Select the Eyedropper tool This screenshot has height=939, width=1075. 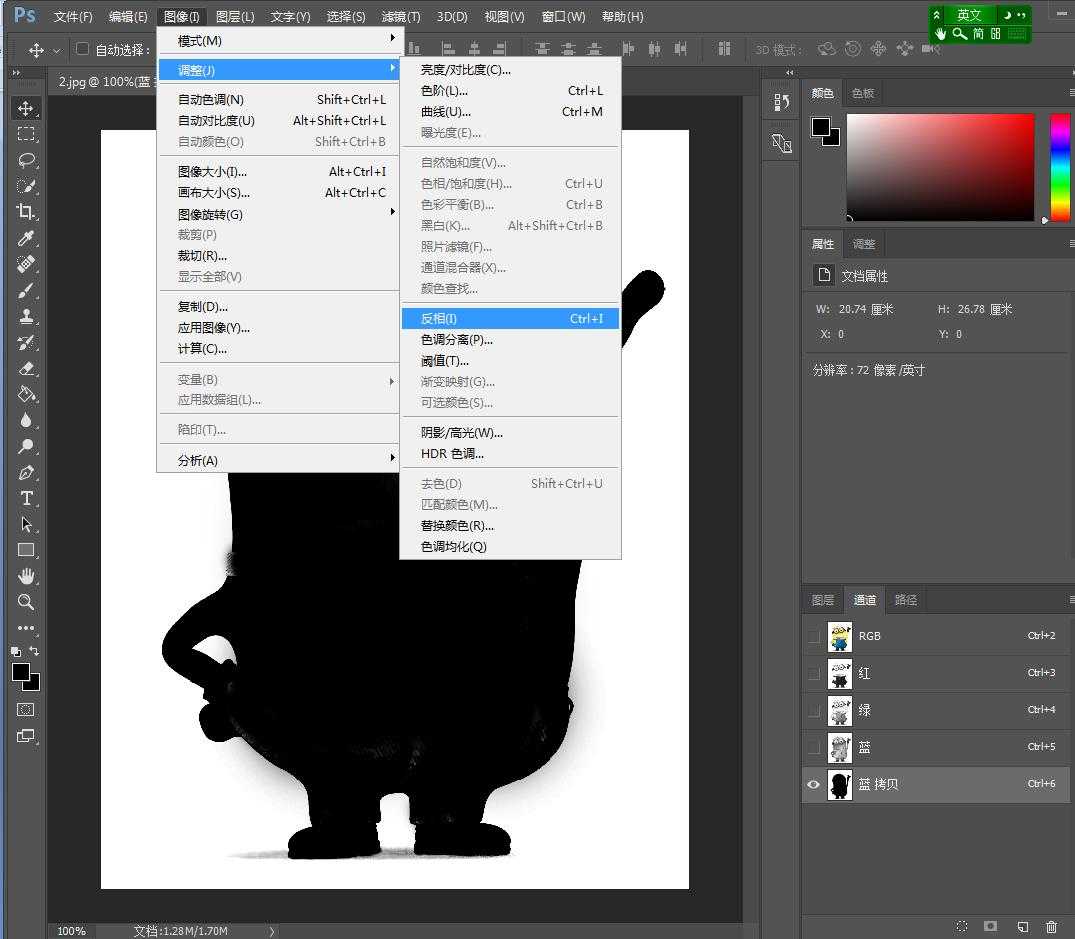pyautogui.click(x=26, y=238)
